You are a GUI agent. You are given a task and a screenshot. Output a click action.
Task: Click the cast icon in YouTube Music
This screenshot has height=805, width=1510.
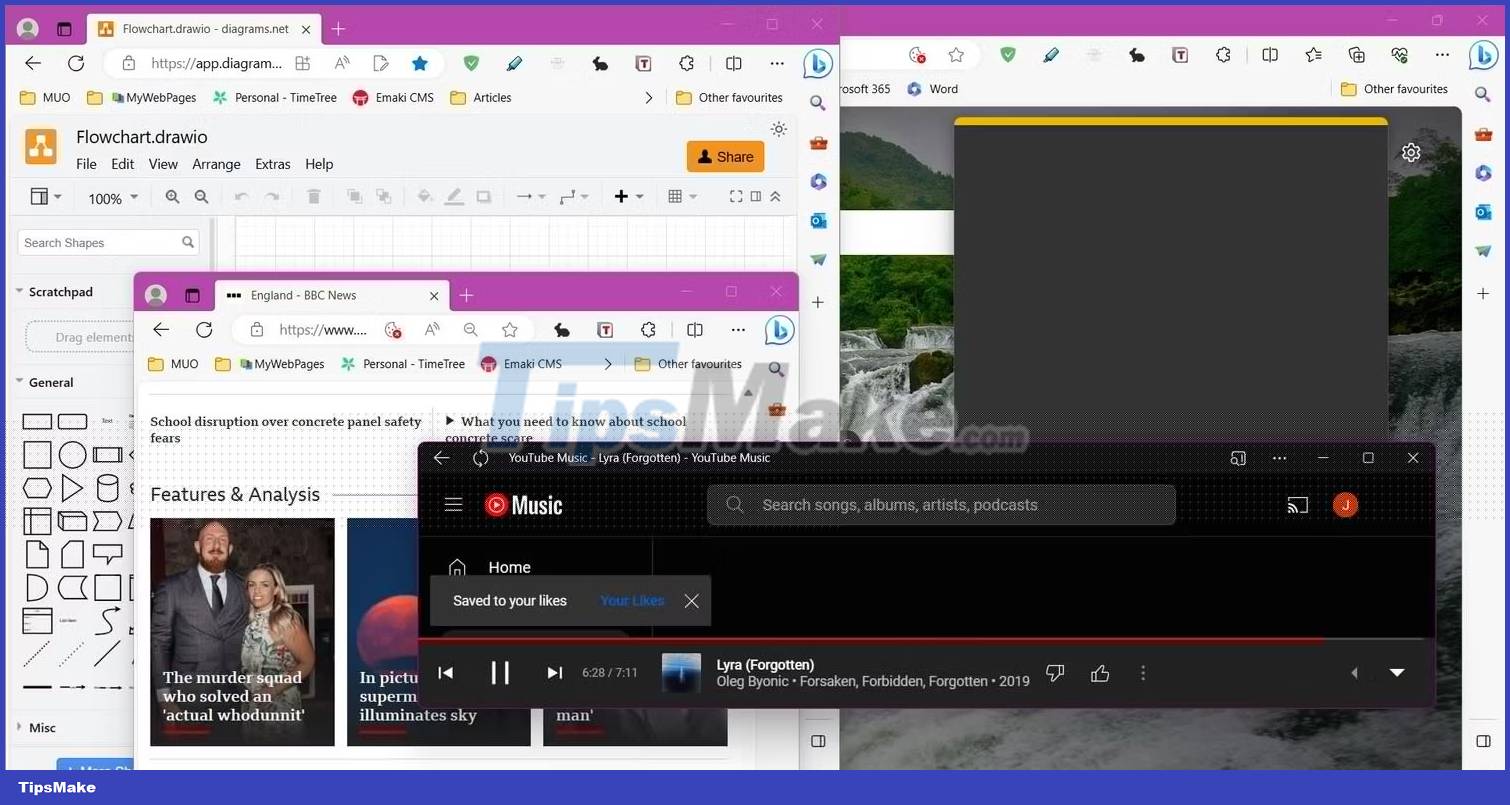[x=1297, y=505]
